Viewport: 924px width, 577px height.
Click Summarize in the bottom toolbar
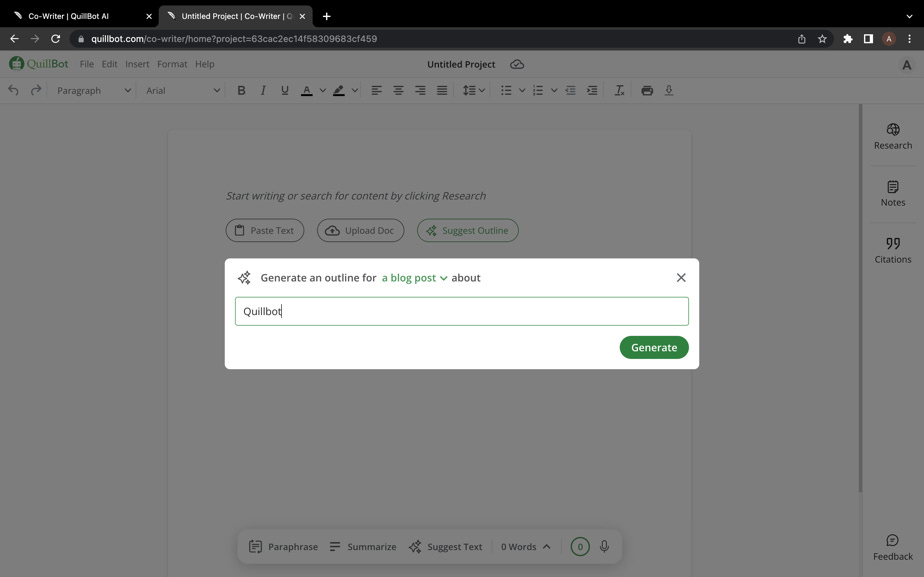point(362,546)
